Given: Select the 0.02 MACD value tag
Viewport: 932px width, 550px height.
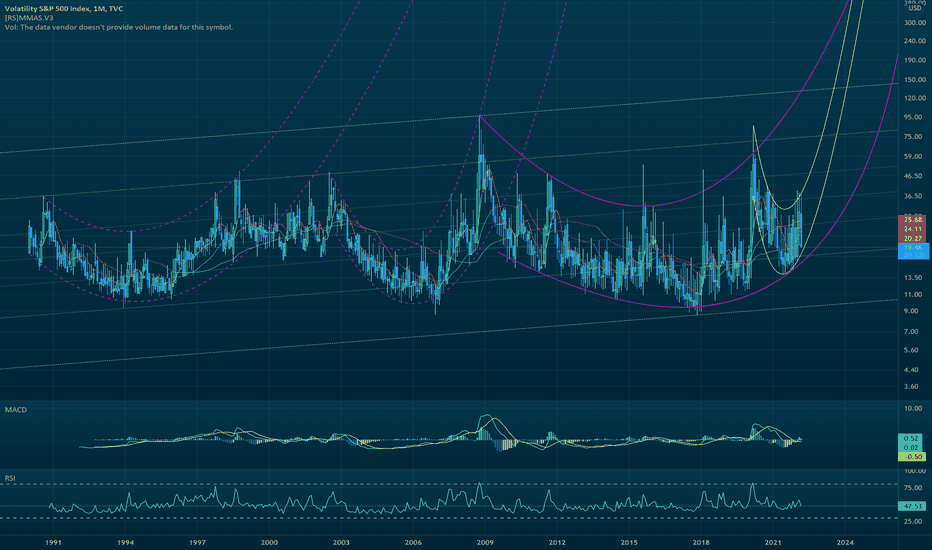Looking at the screenshot, I should pyautogui.click(x=911, y=447).
